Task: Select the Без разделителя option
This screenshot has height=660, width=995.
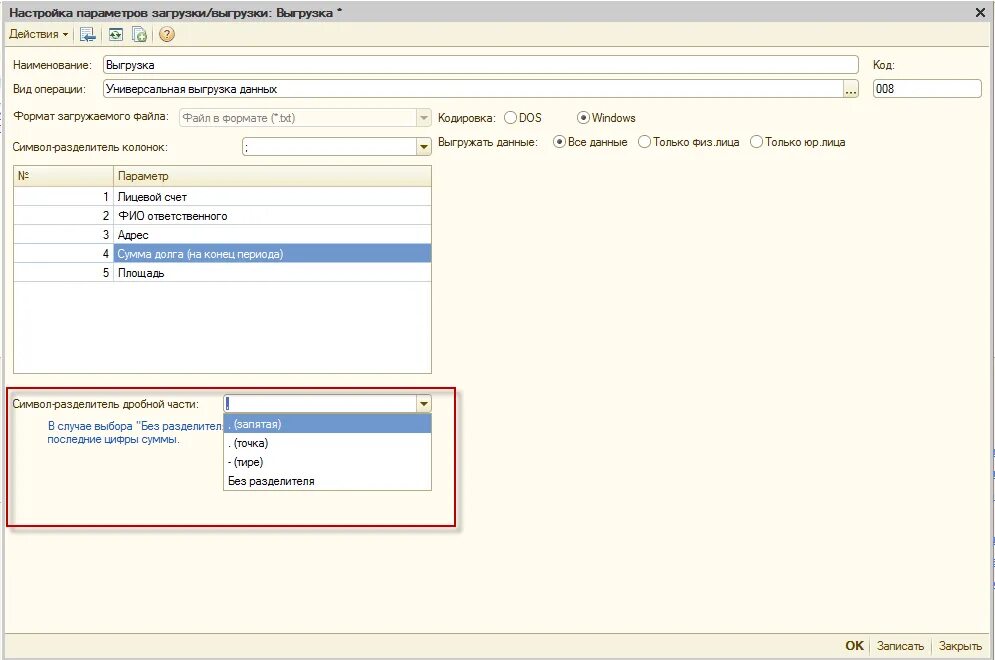Action: [327, 481]
